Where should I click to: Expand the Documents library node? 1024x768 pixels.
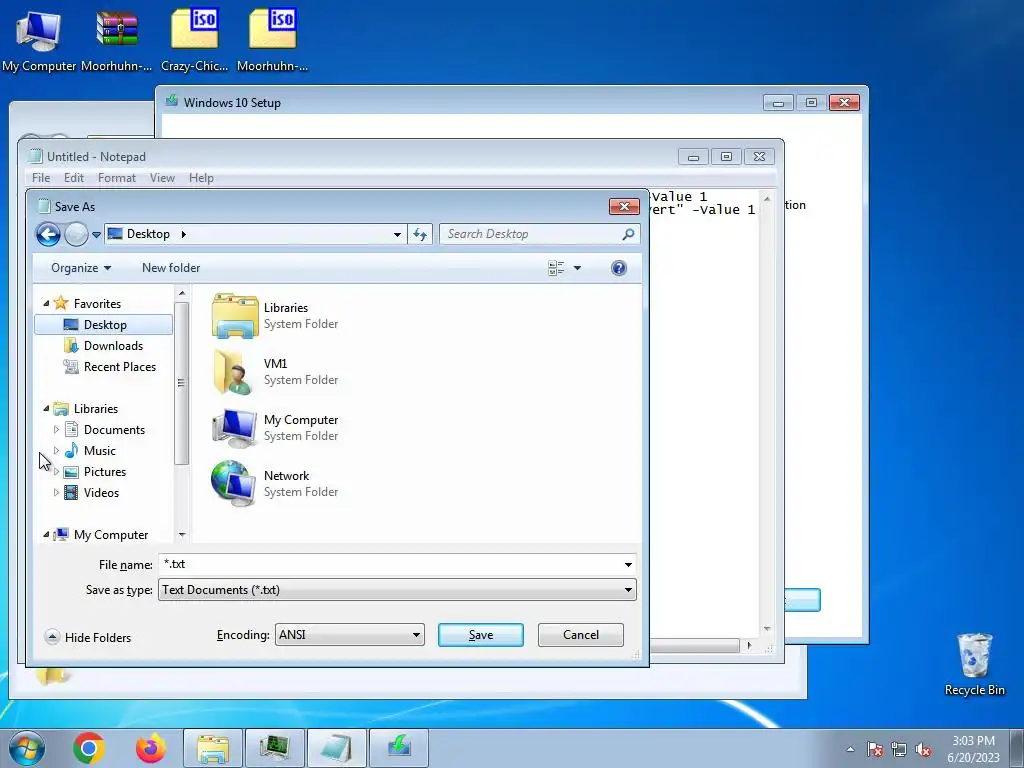[x=56, y=430]
